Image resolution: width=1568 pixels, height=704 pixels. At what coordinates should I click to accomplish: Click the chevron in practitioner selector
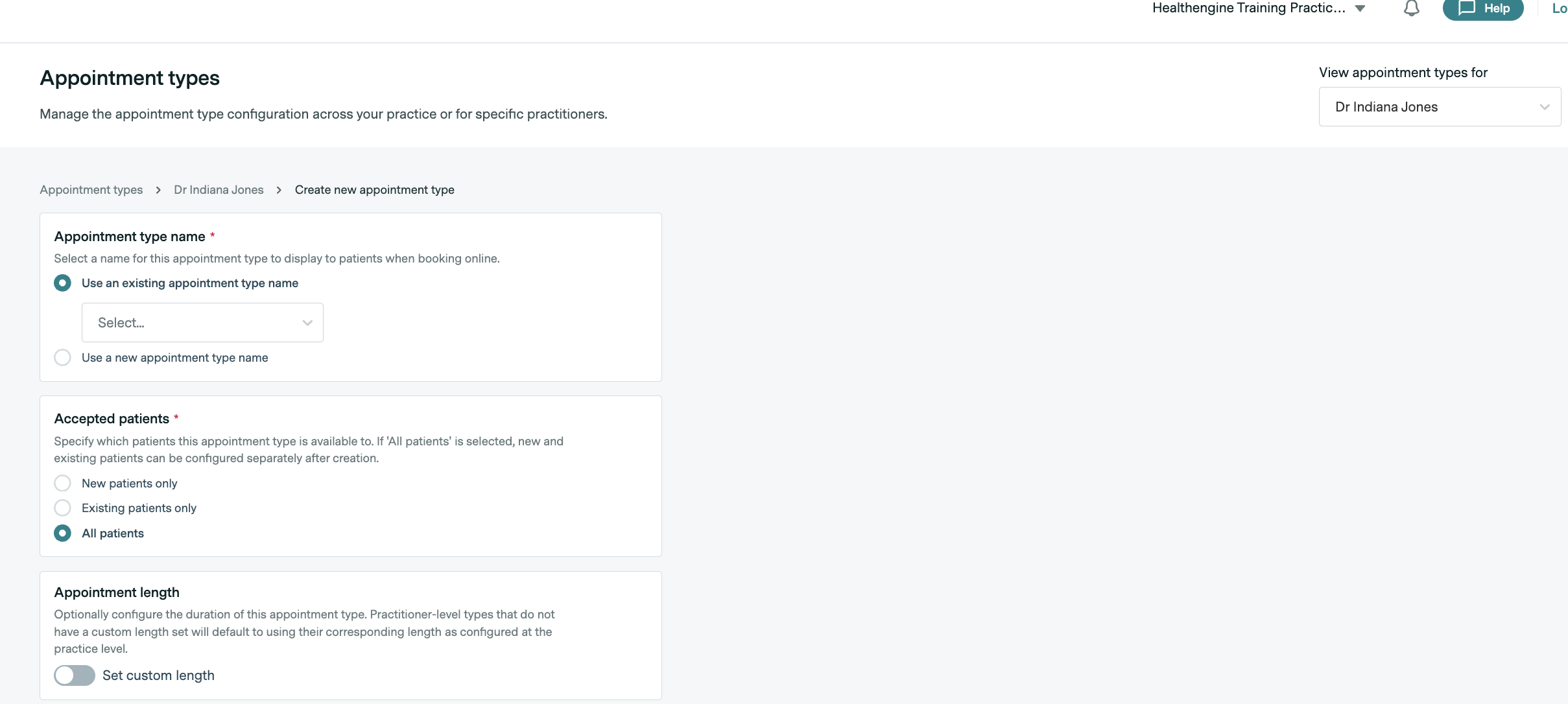[1545, 107]
